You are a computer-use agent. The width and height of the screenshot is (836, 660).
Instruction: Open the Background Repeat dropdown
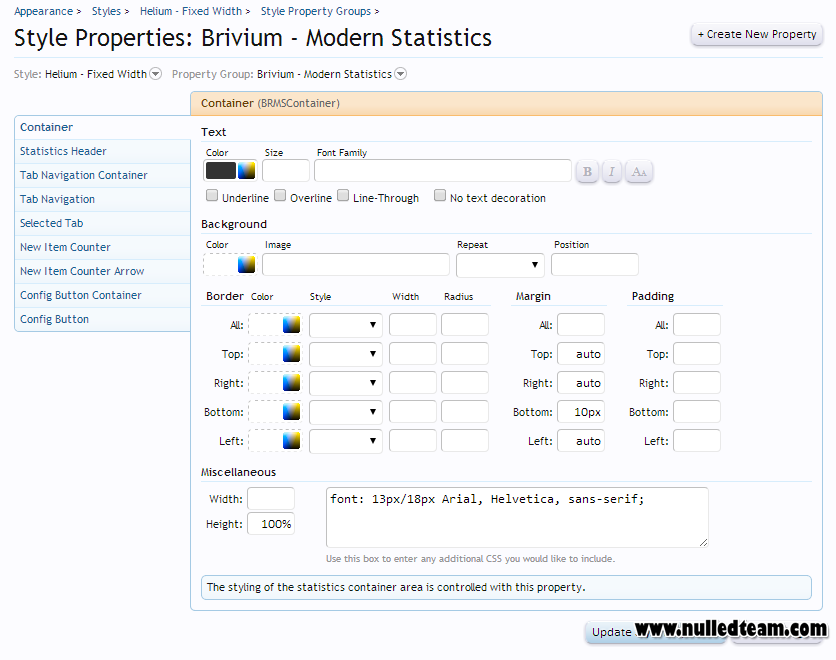(x=500, y=265)
